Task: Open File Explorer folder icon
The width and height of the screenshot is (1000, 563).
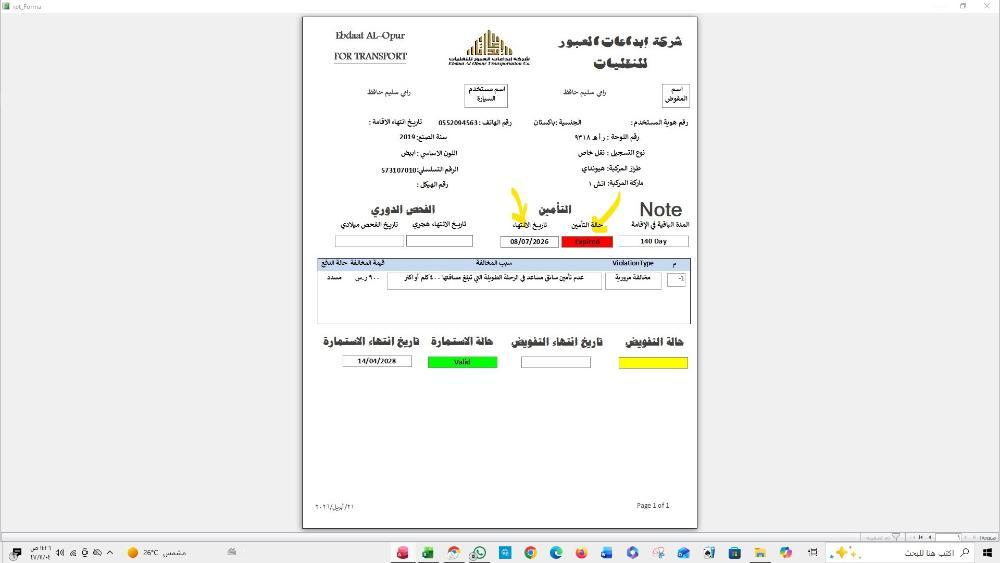Action: 760,553
